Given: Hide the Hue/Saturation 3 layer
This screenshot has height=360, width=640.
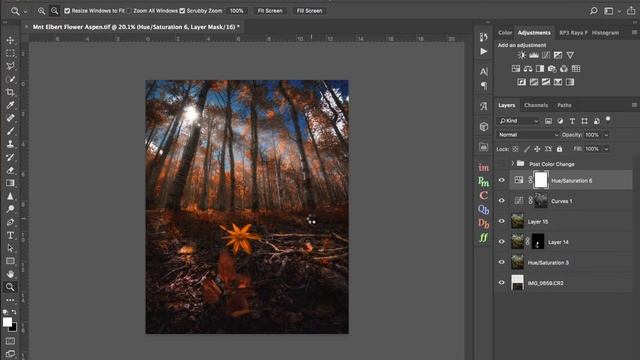Looking at the screenshot, I should pos(502,262).
